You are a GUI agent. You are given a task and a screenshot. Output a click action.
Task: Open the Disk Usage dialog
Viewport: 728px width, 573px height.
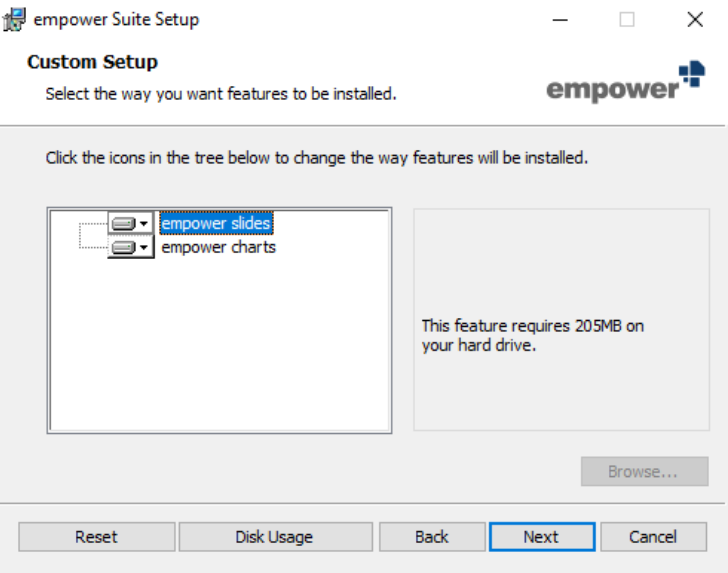pyautogui.click(x=275, y=537)
